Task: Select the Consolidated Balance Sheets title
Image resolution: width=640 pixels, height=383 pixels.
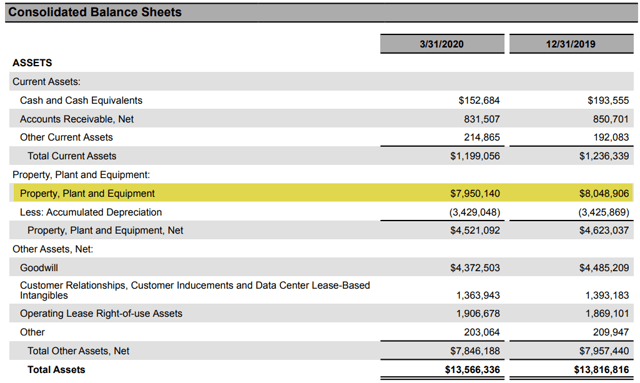Action: (95, 12)
